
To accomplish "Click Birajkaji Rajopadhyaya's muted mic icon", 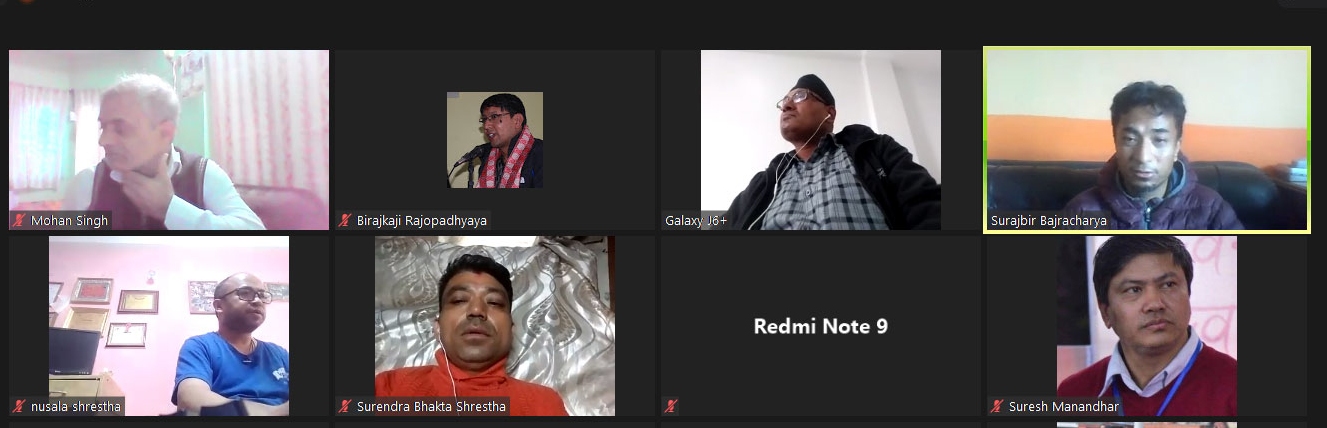I will click(344, 220).
